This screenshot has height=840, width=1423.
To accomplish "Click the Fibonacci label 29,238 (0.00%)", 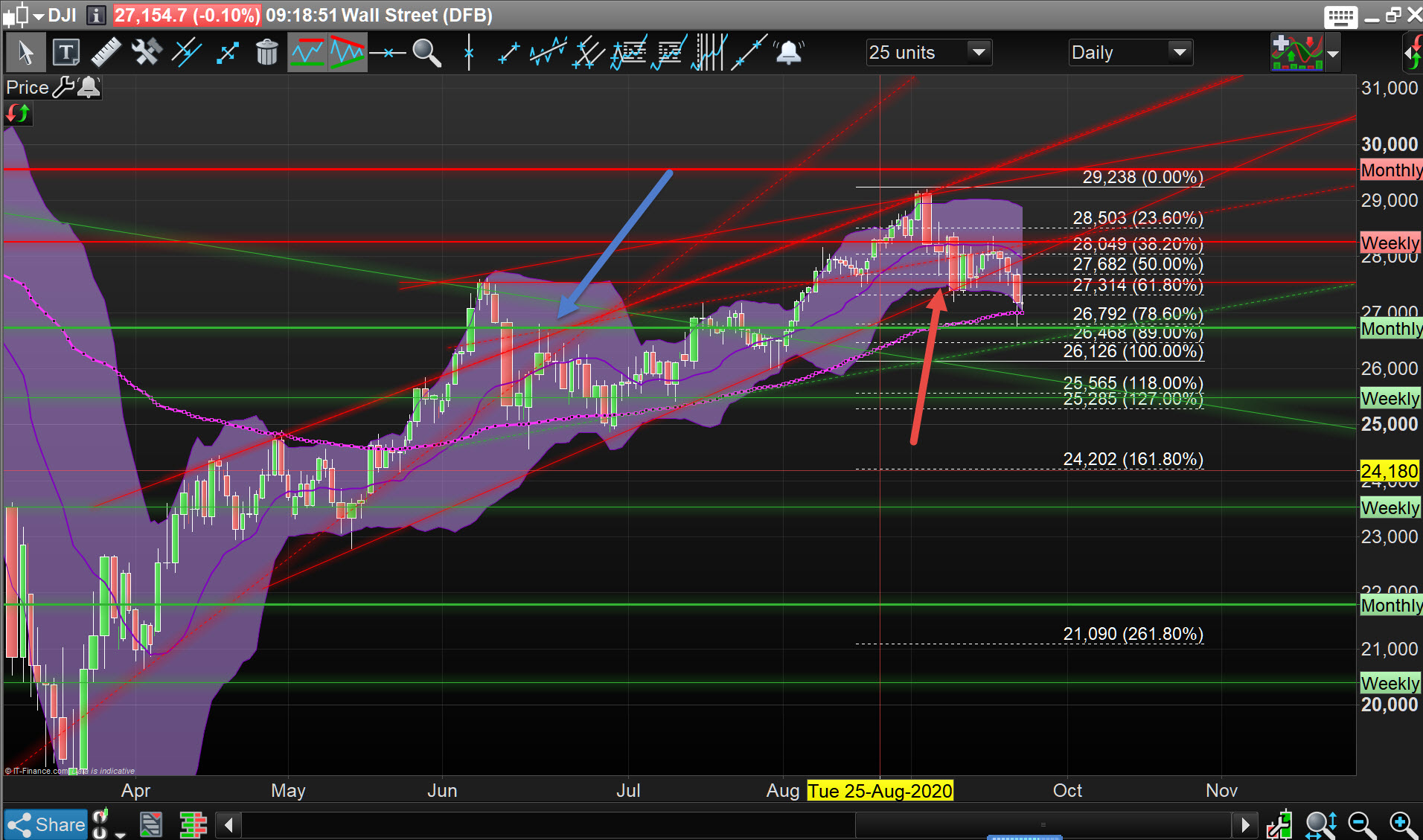I will pyautogui.click(x=1142, y=177).
